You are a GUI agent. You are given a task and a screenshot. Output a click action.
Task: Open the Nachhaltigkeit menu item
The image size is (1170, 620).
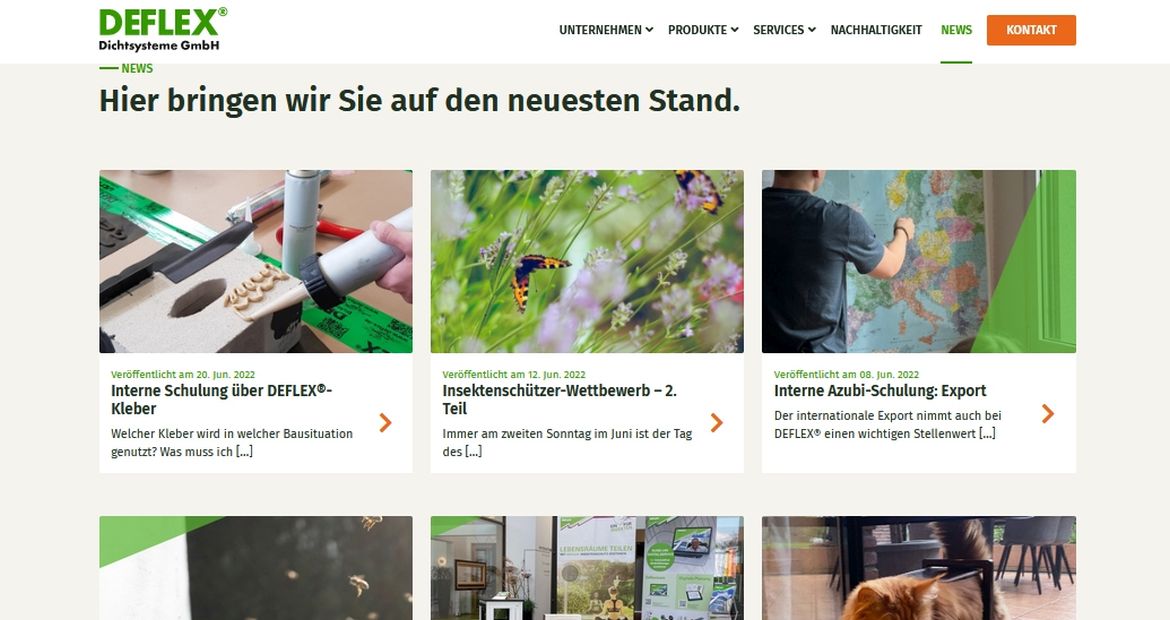876,30
